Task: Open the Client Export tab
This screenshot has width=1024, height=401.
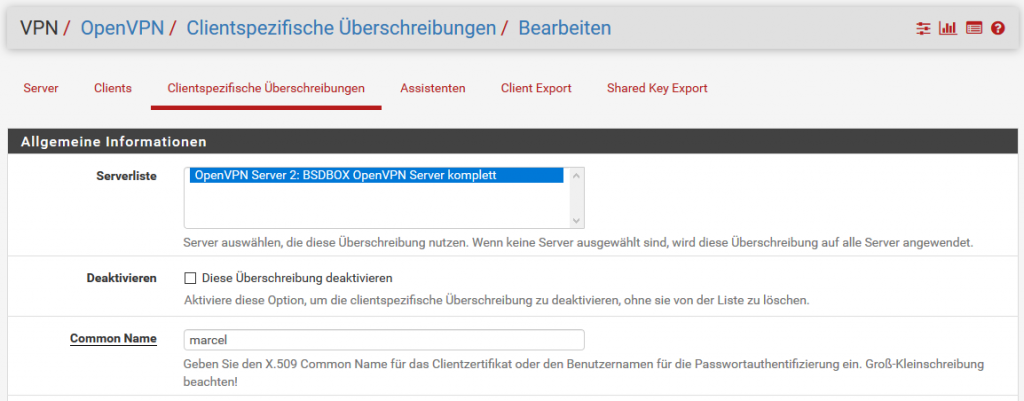Action: point(536,88)
